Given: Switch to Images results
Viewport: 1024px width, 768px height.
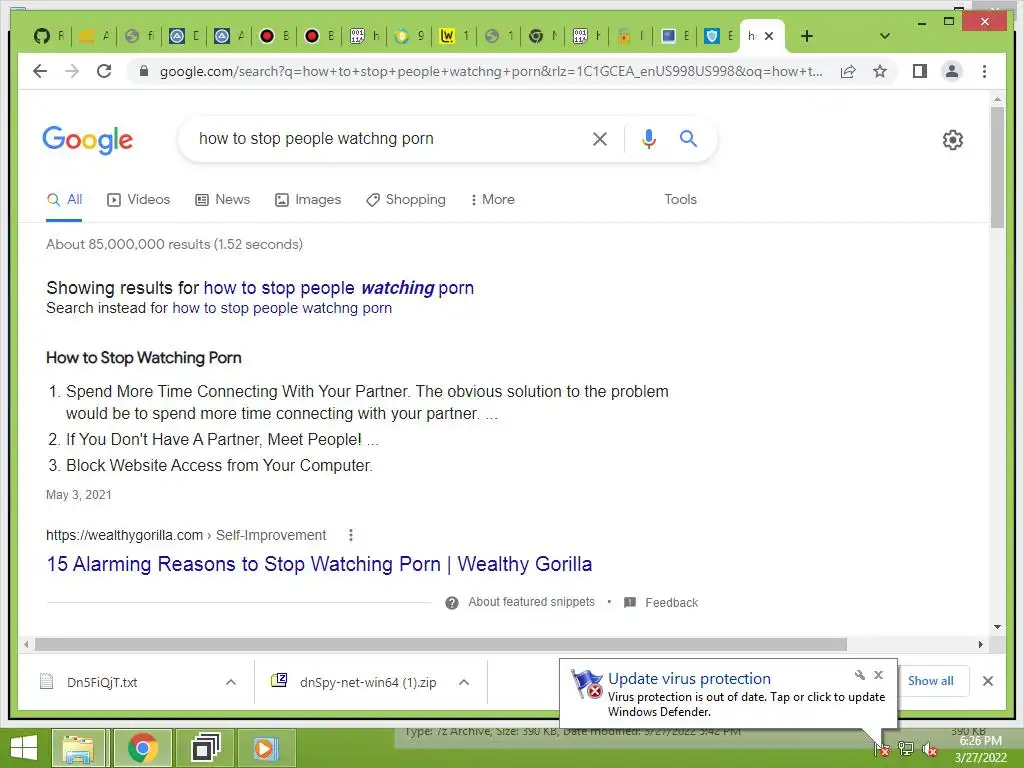Looking at the screenshot, I should click(308, 200).
